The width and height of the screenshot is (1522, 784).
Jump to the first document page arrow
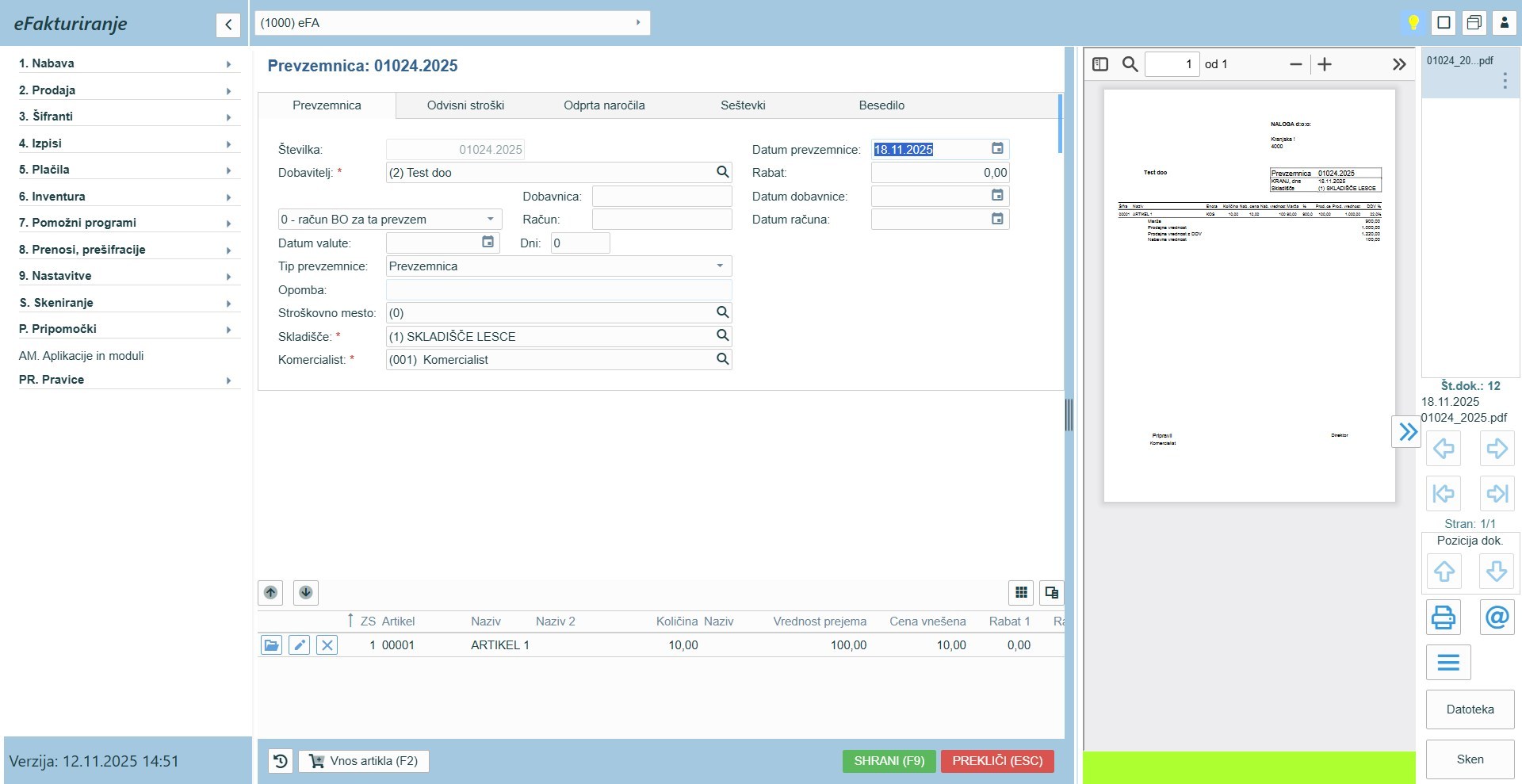click(1444, 494)
